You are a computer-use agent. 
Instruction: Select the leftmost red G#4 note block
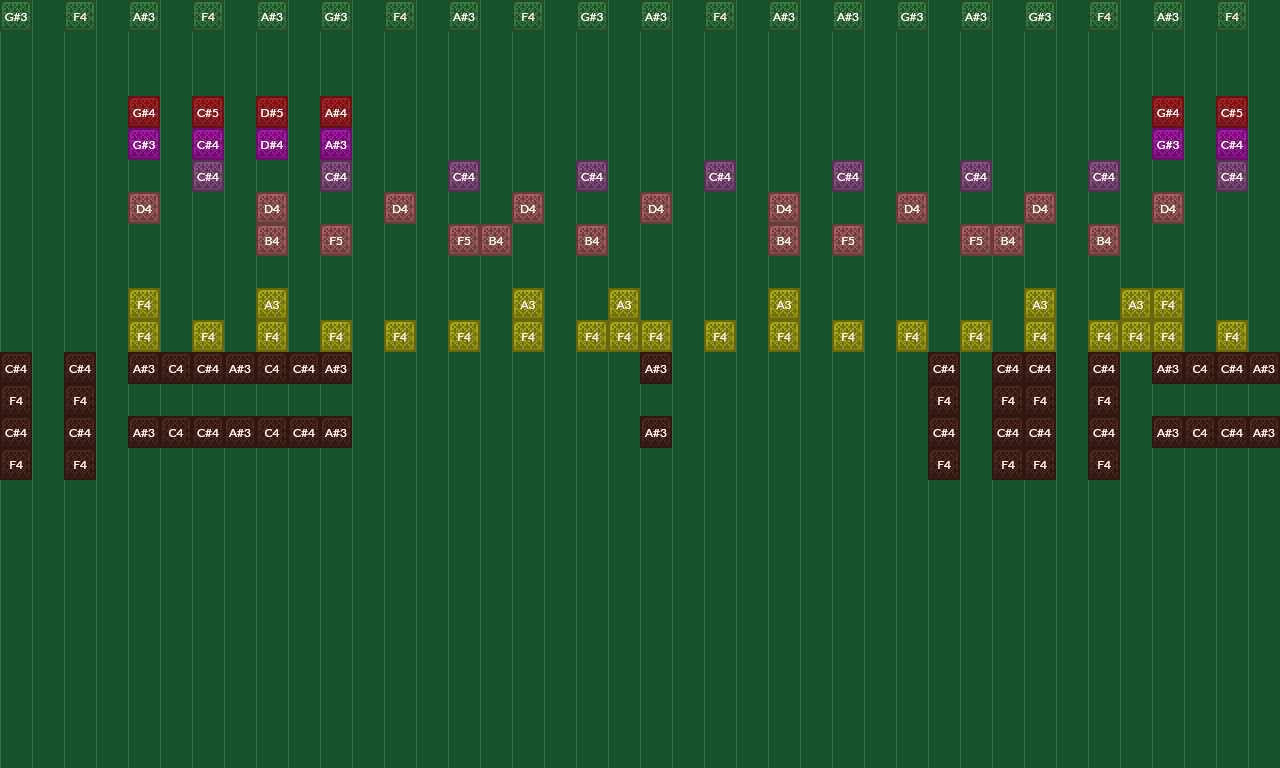coord(144,112)
